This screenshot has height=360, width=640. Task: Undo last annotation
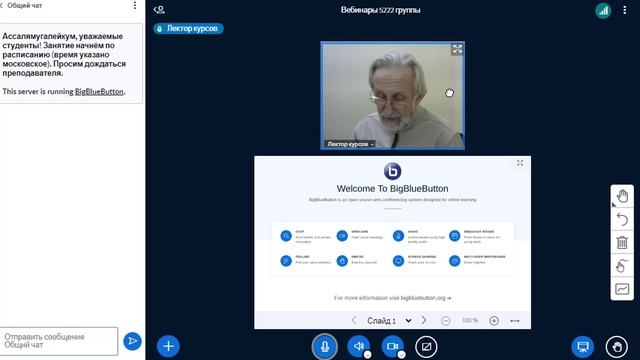point(622,220)
